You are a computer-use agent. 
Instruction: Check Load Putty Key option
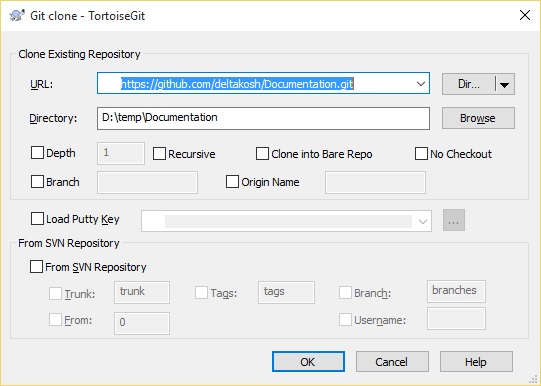(37, 219)
